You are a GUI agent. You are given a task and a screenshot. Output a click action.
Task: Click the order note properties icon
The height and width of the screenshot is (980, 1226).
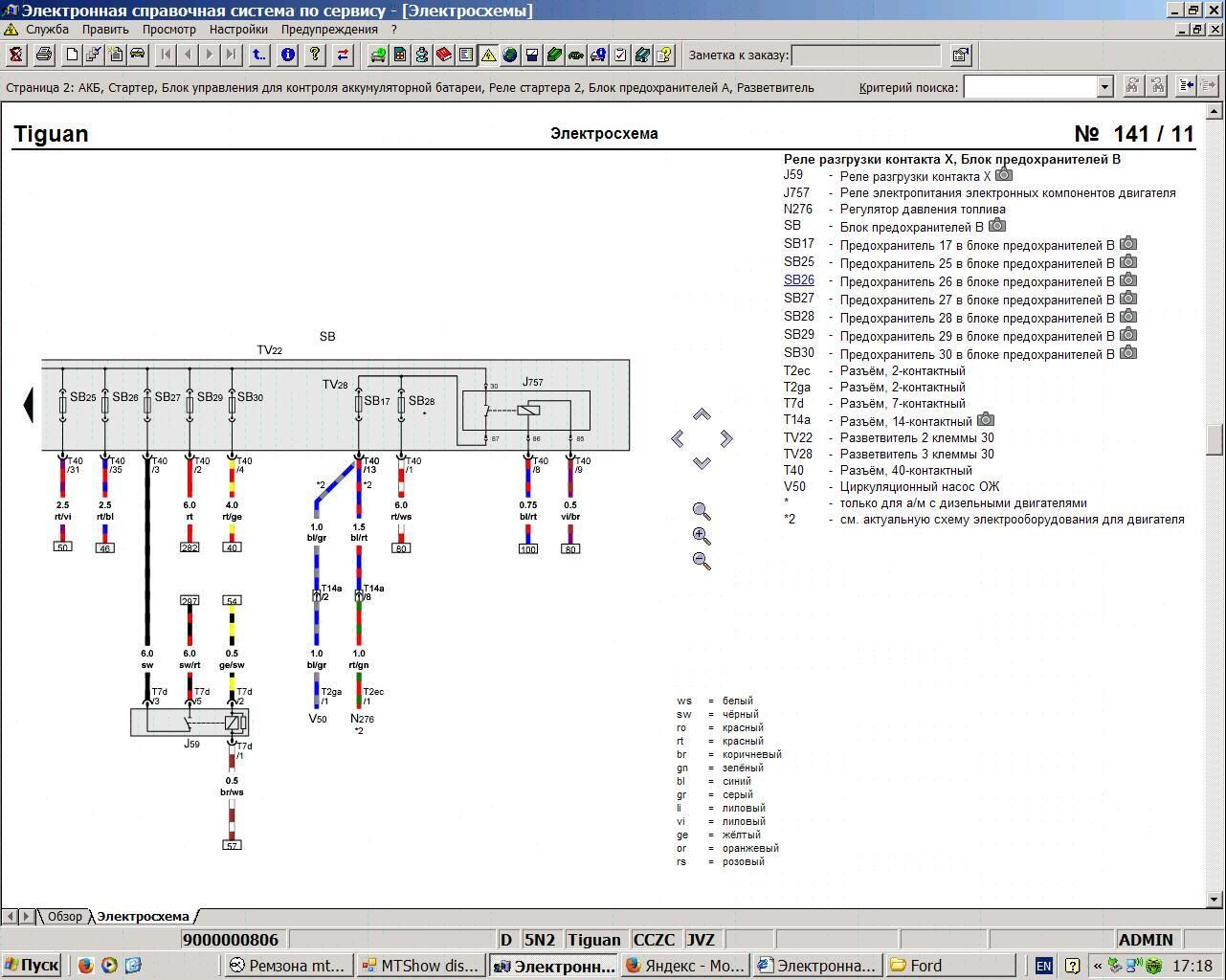click(x=961, y=55)
